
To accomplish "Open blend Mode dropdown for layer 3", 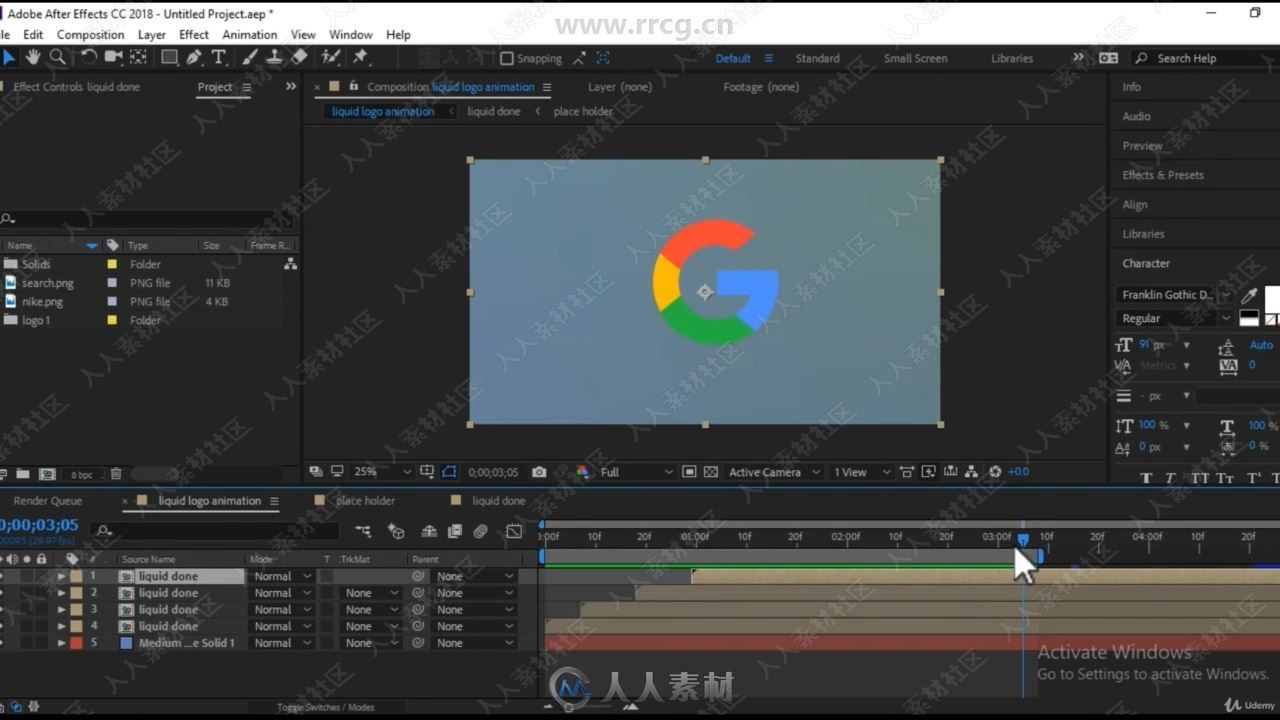I will click(280, 609).
